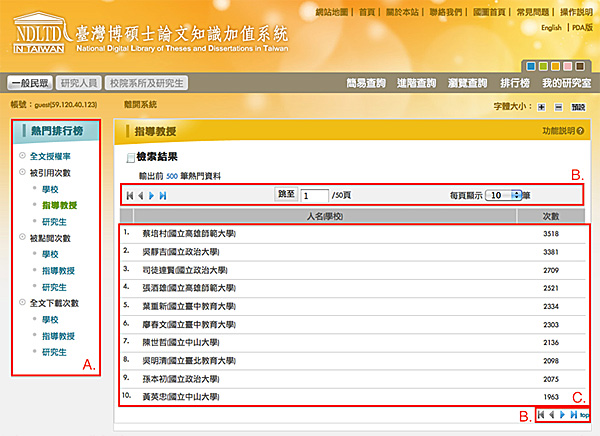This screenshot has height=436, width=600.
Task: Switch to the 研究人員 tab
Action: pos(77,84)
